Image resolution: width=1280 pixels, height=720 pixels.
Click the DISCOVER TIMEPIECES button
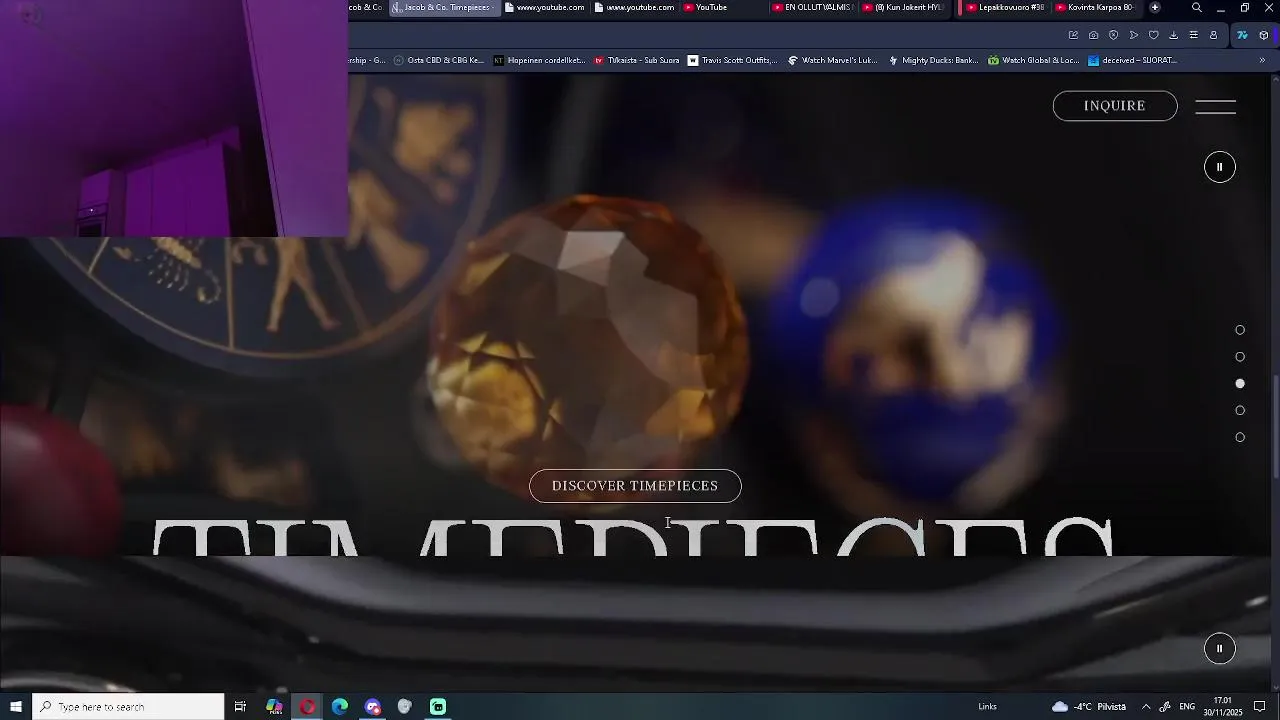pyautogui.click(x=635, y=486)
